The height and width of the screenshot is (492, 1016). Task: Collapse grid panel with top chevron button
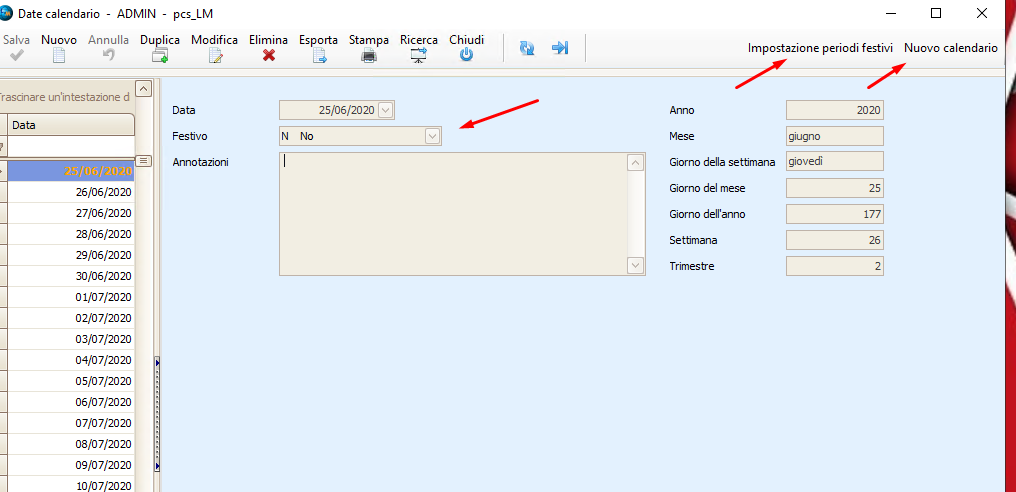pyautogui.click(x=143, y=88)
